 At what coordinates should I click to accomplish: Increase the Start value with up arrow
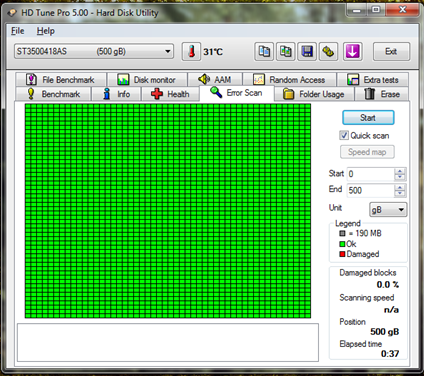click(x=400, y=171)
